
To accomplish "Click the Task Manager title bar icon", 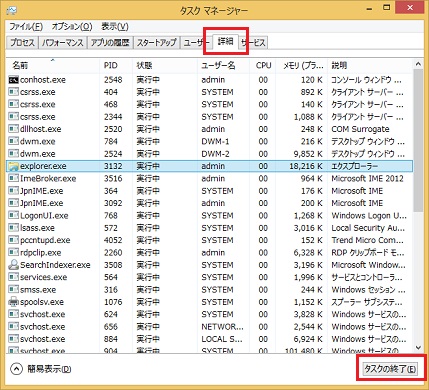I will pyautogui.click(x=12, y=10).
